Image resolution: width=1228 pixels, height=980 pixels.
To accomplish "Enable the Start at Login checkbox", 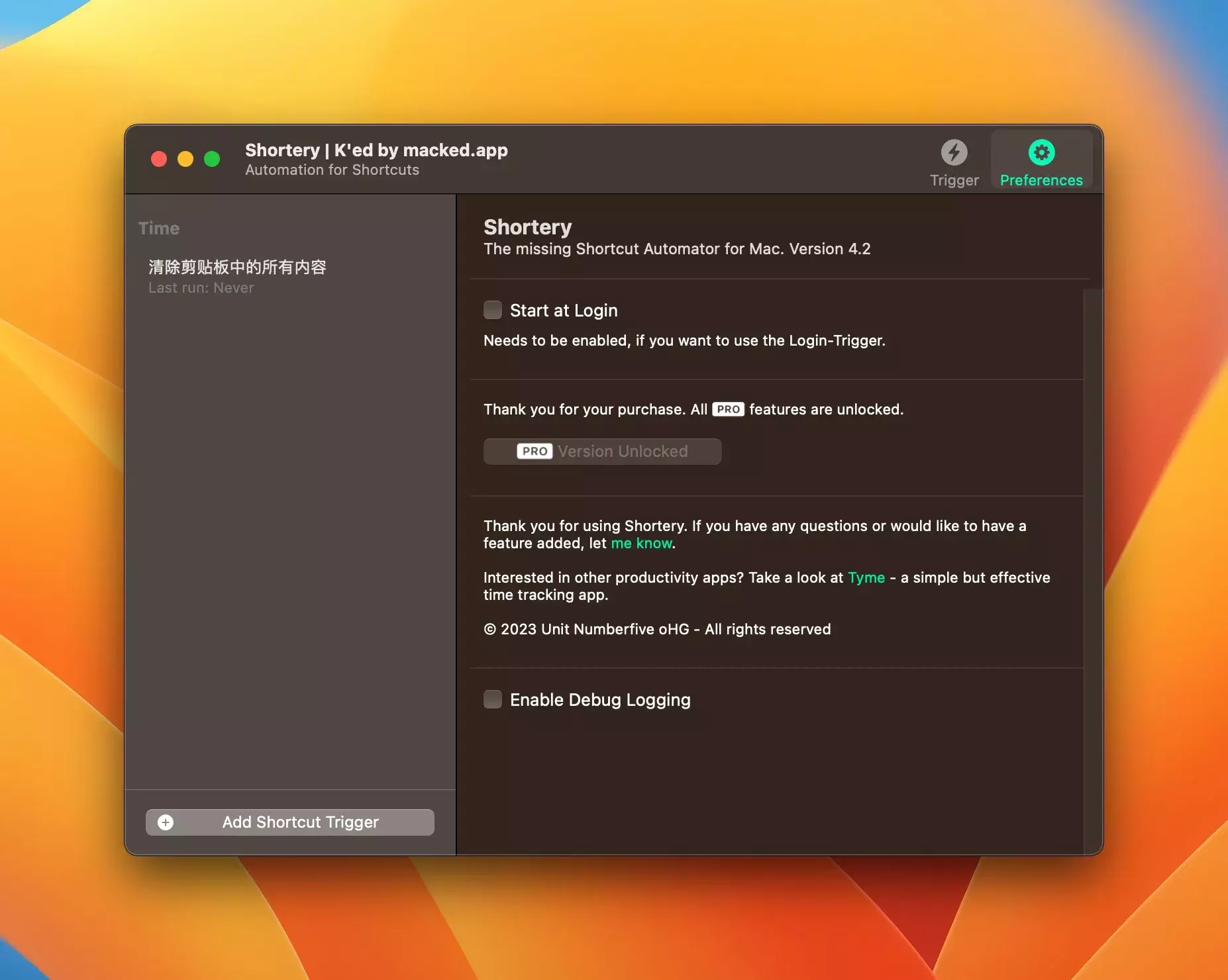I will [493, 310].
